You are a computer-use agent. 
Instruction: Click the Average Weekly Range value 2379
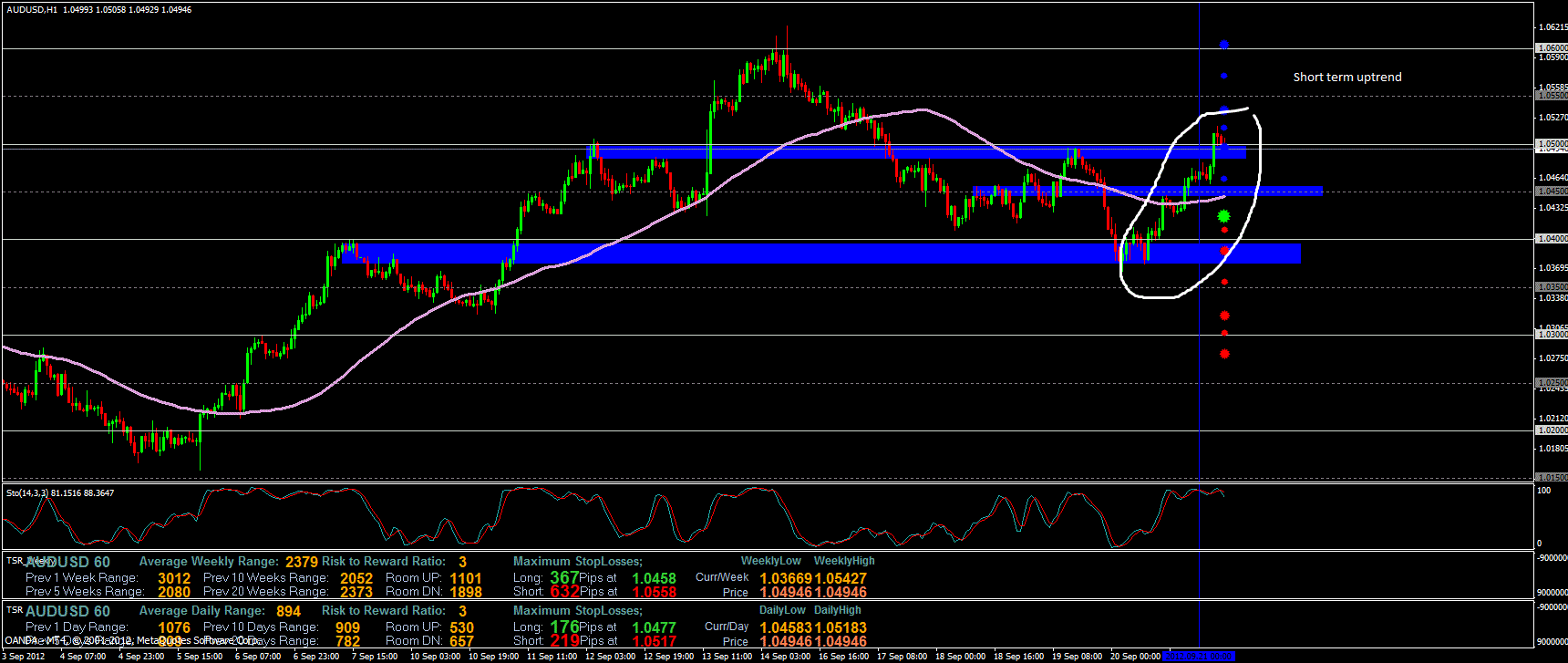302,563
